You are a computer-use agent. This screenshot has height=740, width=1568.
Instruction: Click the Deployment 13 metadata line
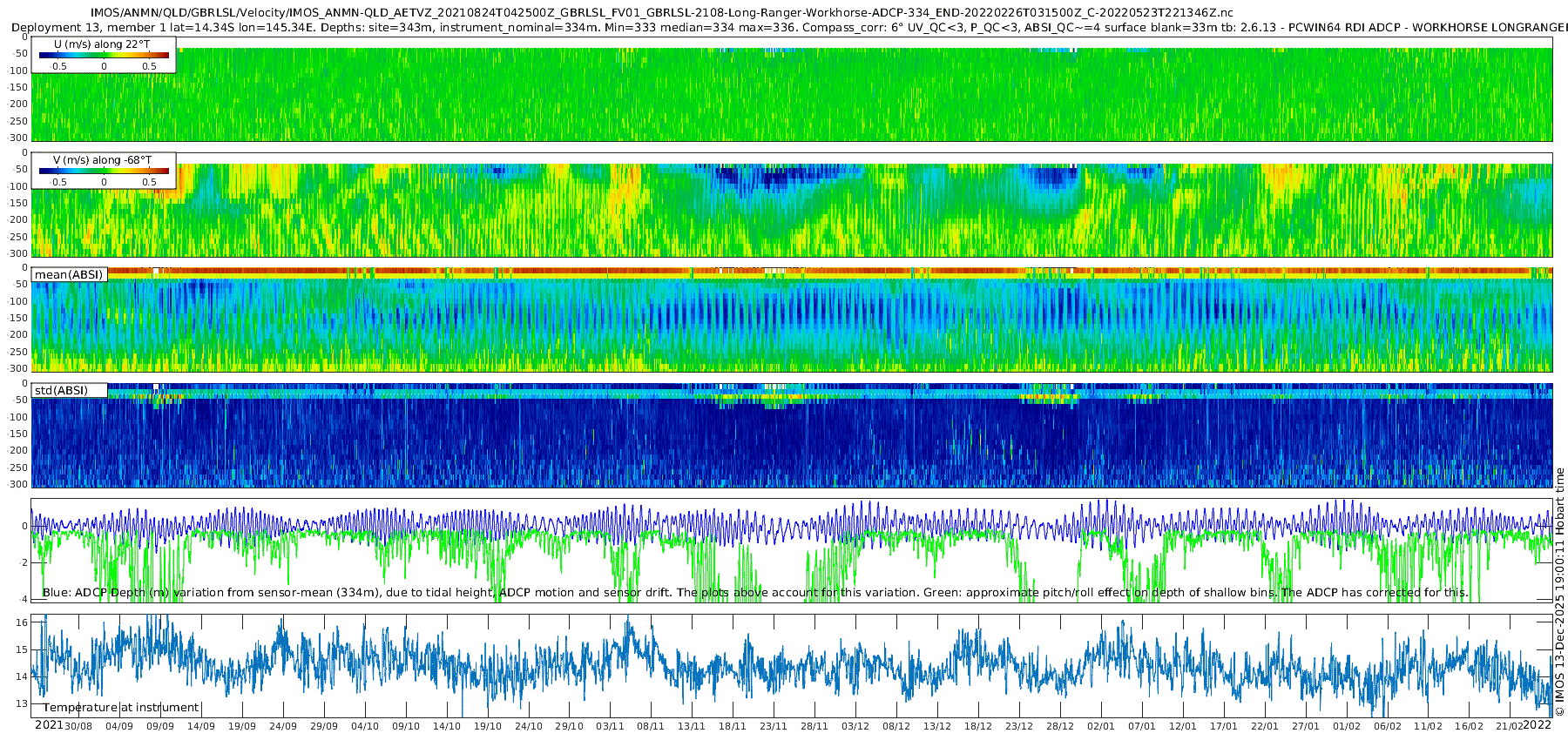[x=788, y=28]
